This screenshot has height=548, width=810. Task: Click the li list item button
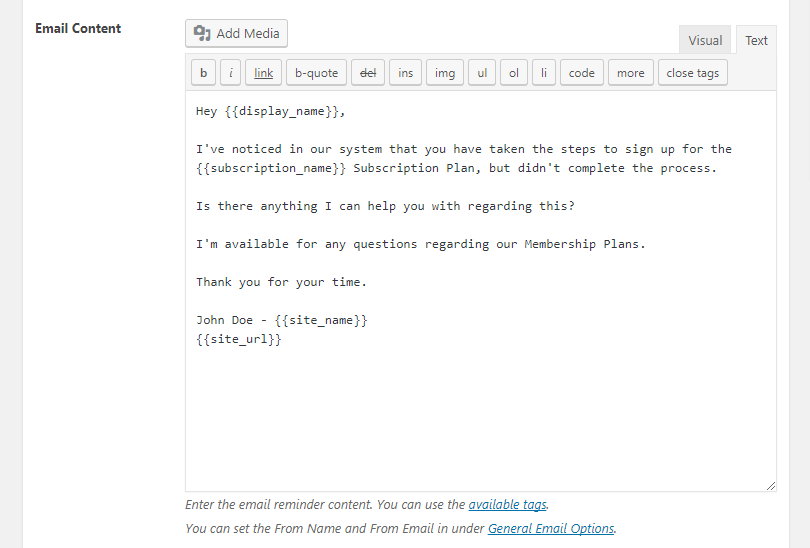coord(543,73)
